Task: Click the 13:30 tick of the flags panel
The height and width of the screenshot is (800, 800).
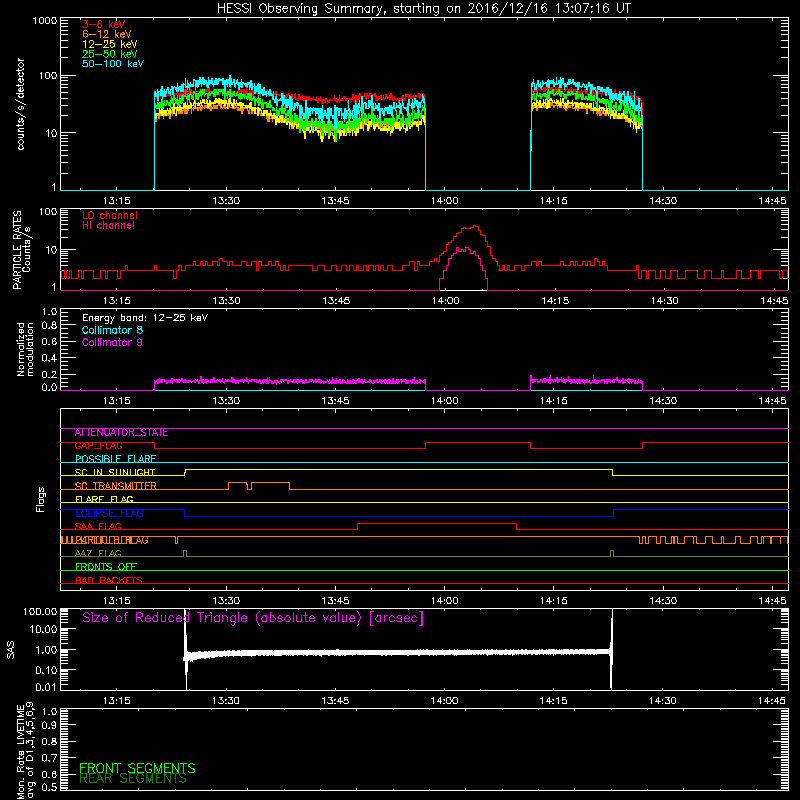Action: point(226,601)
